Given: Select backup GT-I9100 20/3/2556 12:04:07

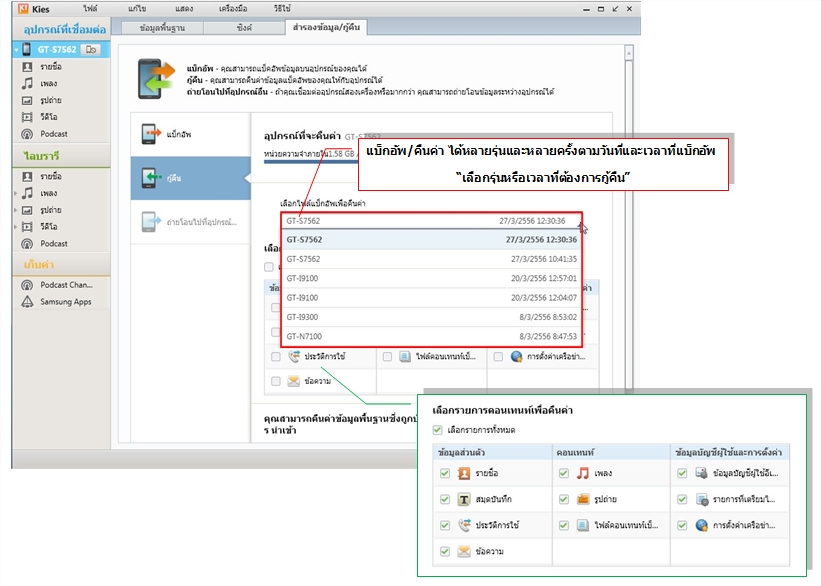Looking at the screenshot, I should pos(431,297).
